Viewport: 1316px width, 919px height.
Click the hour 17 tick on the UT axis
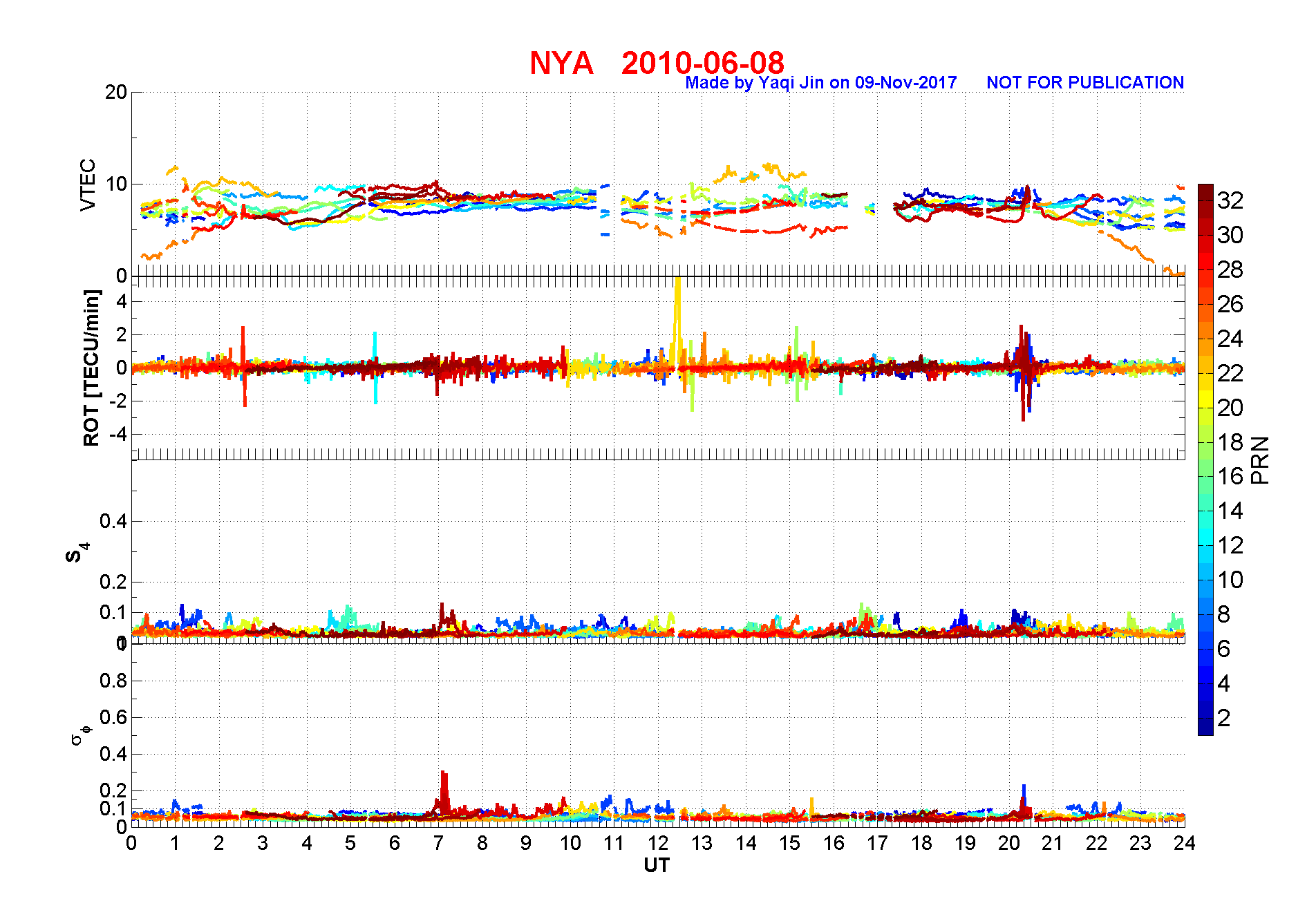pos(877,843)
